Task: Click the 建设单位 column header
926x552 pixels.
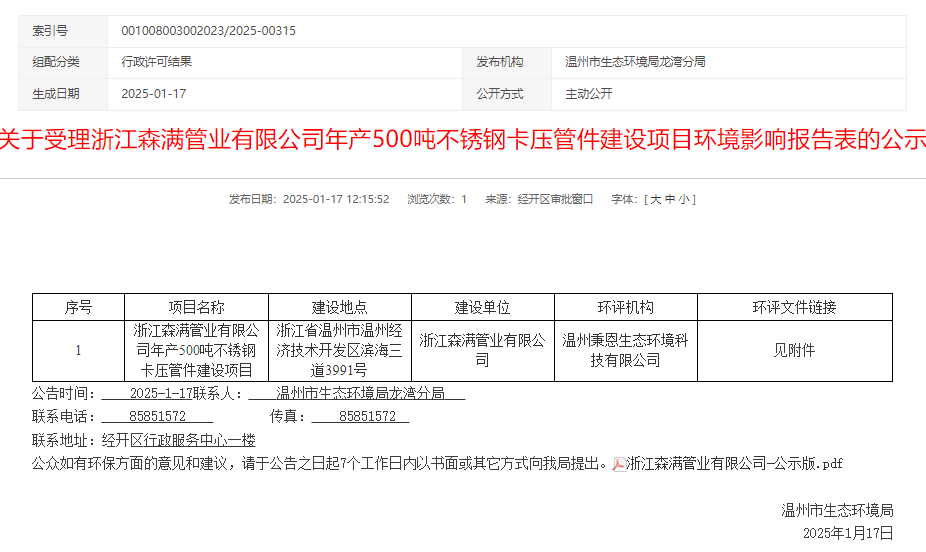Action: pos(482,307)
